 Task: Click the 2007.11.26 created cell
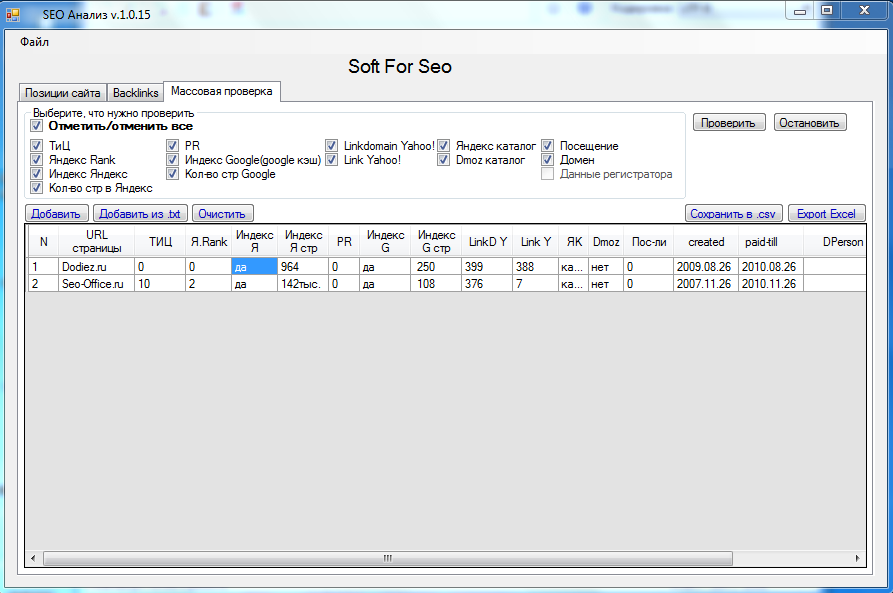(706, 284)
